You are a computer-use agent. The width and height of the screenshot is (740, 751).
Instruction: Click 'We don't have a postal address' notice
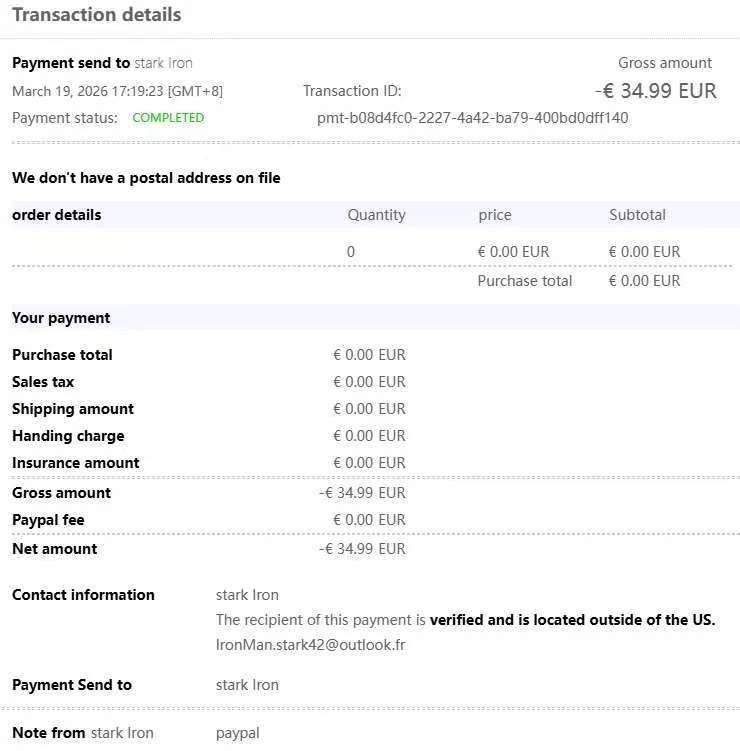146,178
